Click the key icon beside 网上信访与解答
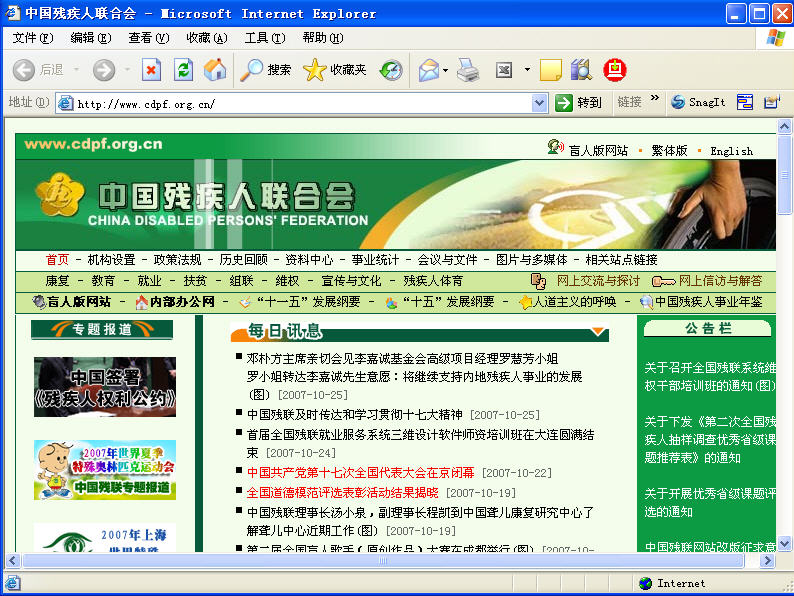Viewport: 794px width, 596px height. (663, 281)
